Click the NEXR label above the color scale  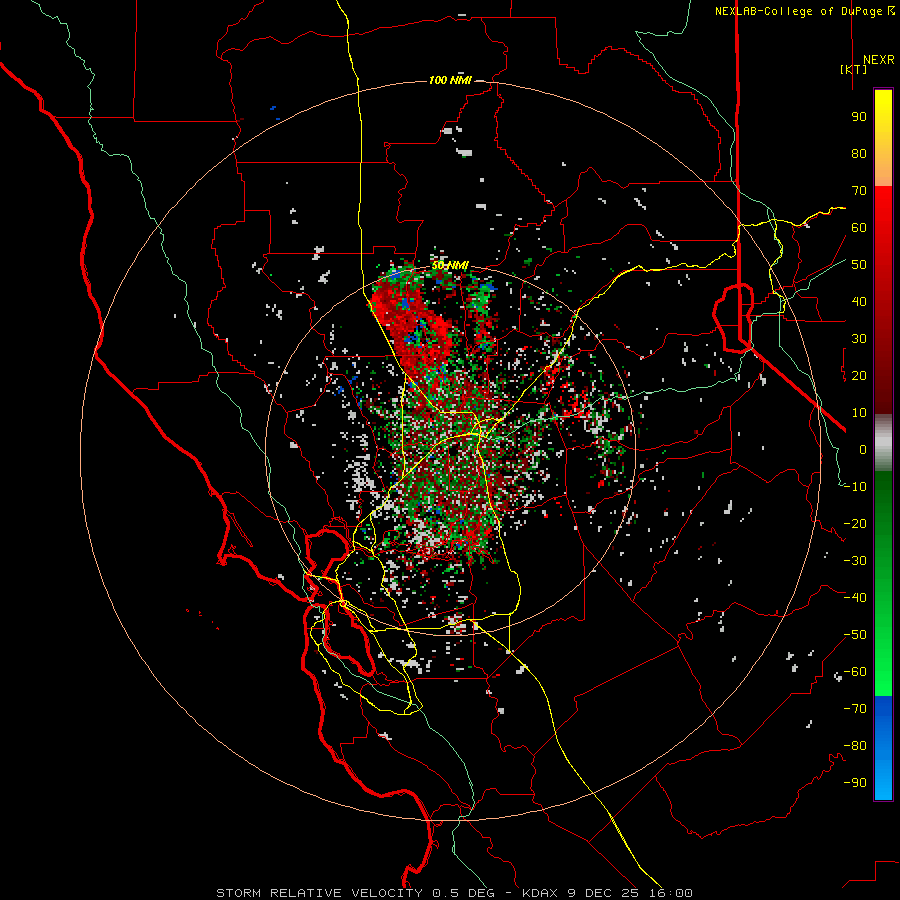pos(879,60)
